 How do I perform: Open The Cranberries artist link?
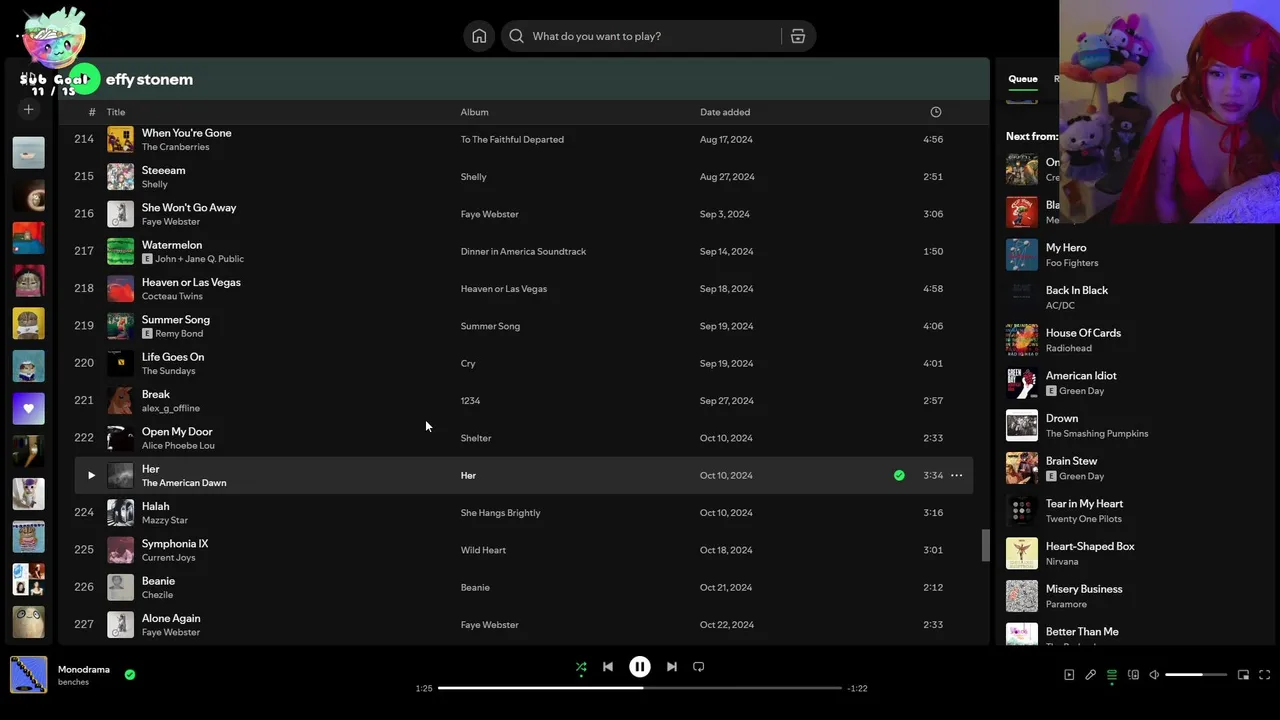[x=175, y=147]
